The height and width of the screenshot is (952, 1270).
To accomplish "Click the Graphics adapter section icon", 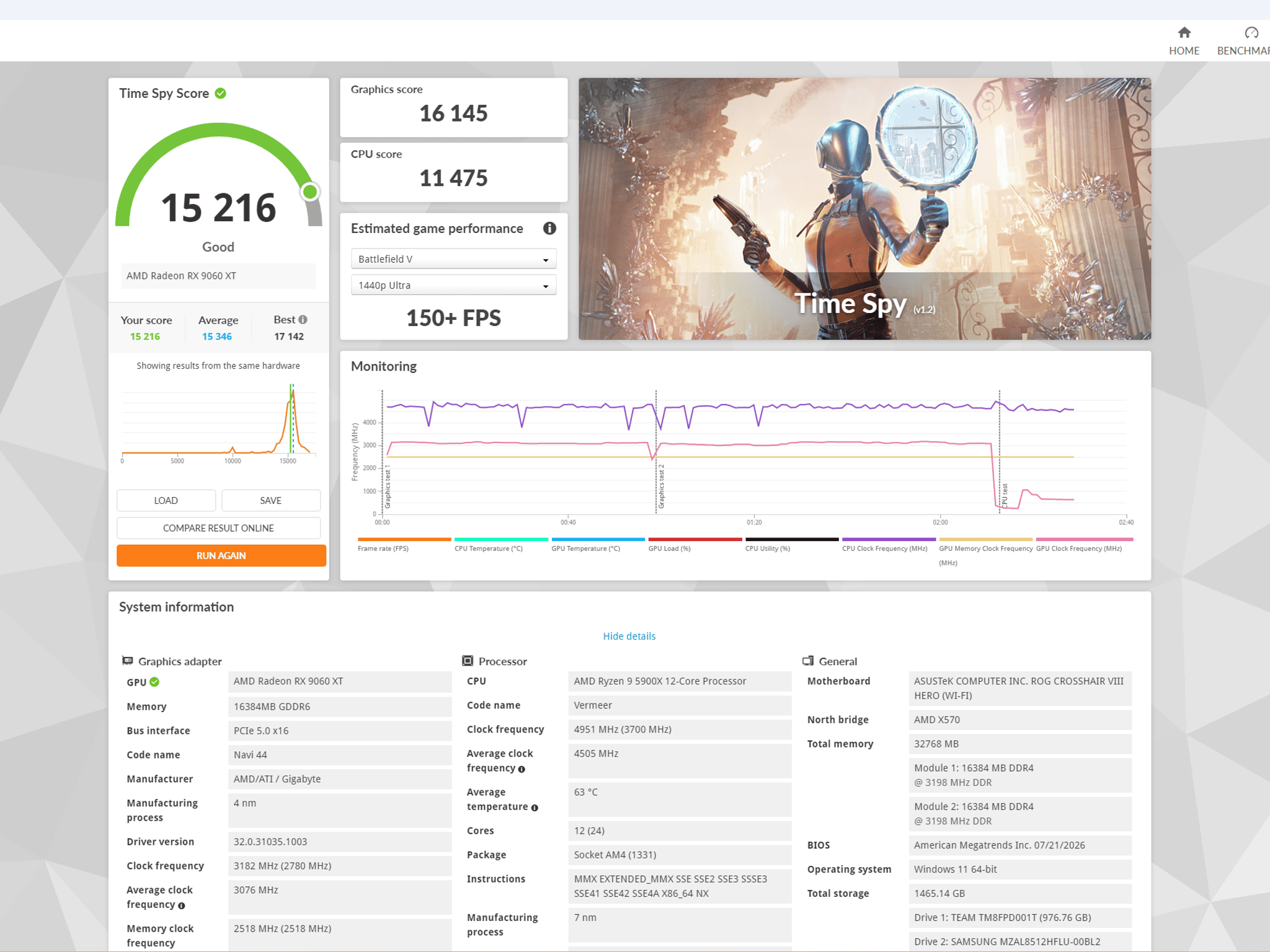I will click(127, 661).
